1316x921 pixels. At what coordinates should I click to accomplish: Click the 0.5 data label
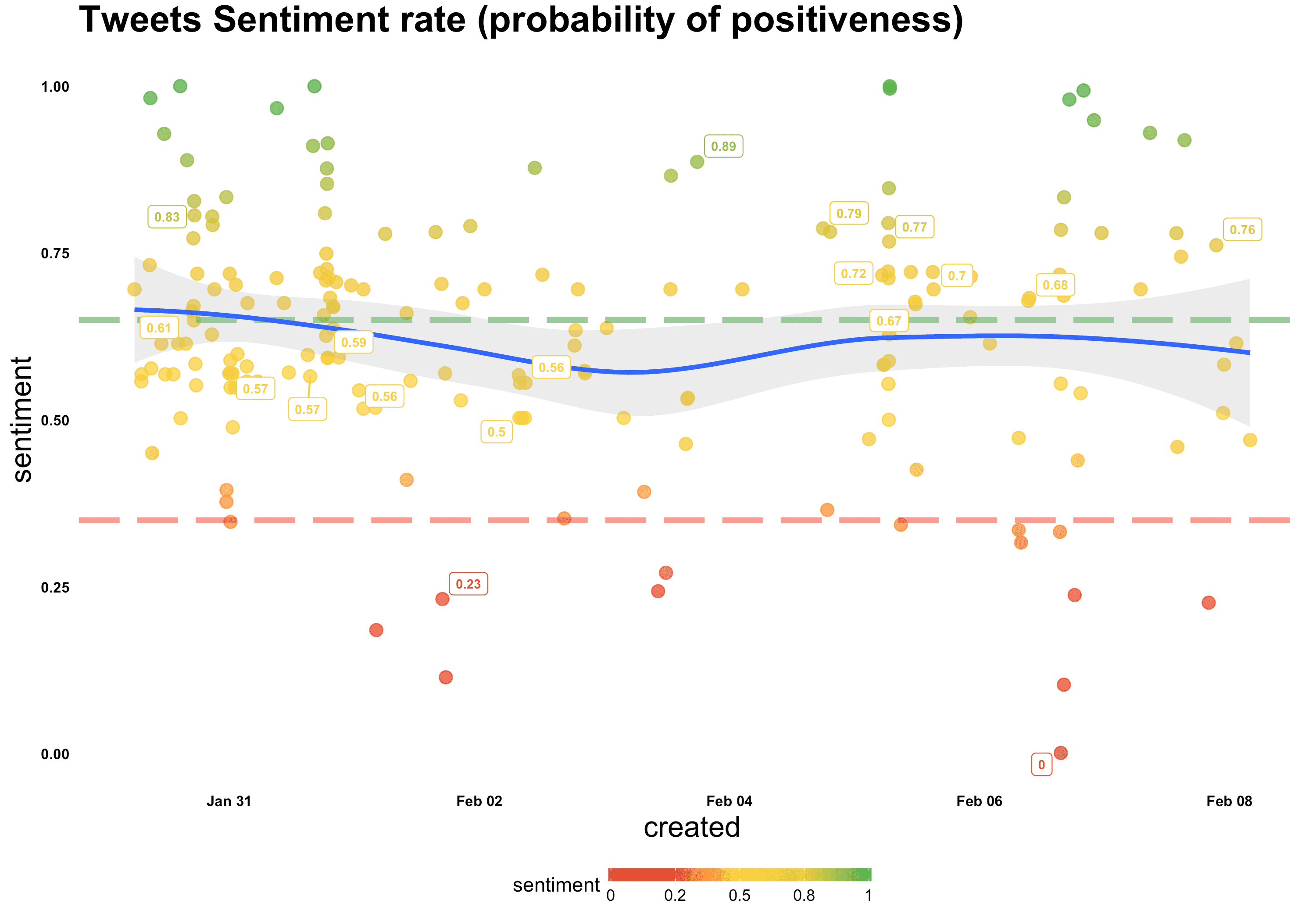tap(497, 432)
